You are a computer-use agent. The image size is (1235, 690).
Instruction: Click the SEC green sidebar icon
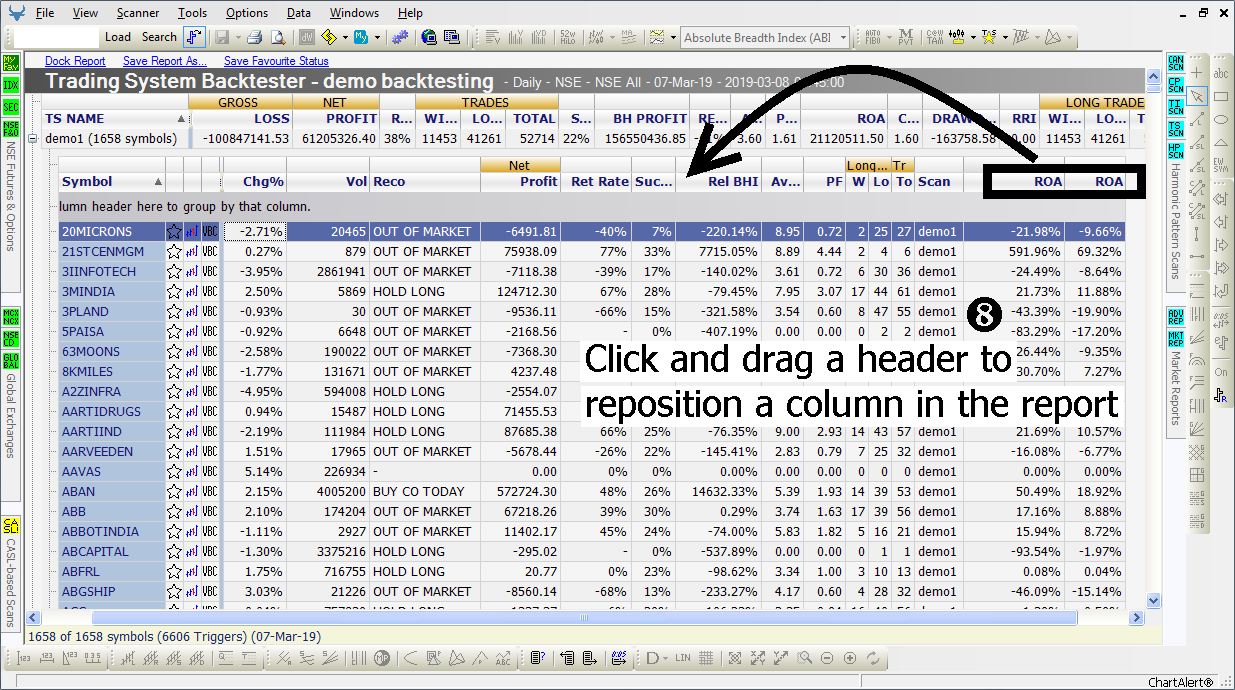pos(11,107)
